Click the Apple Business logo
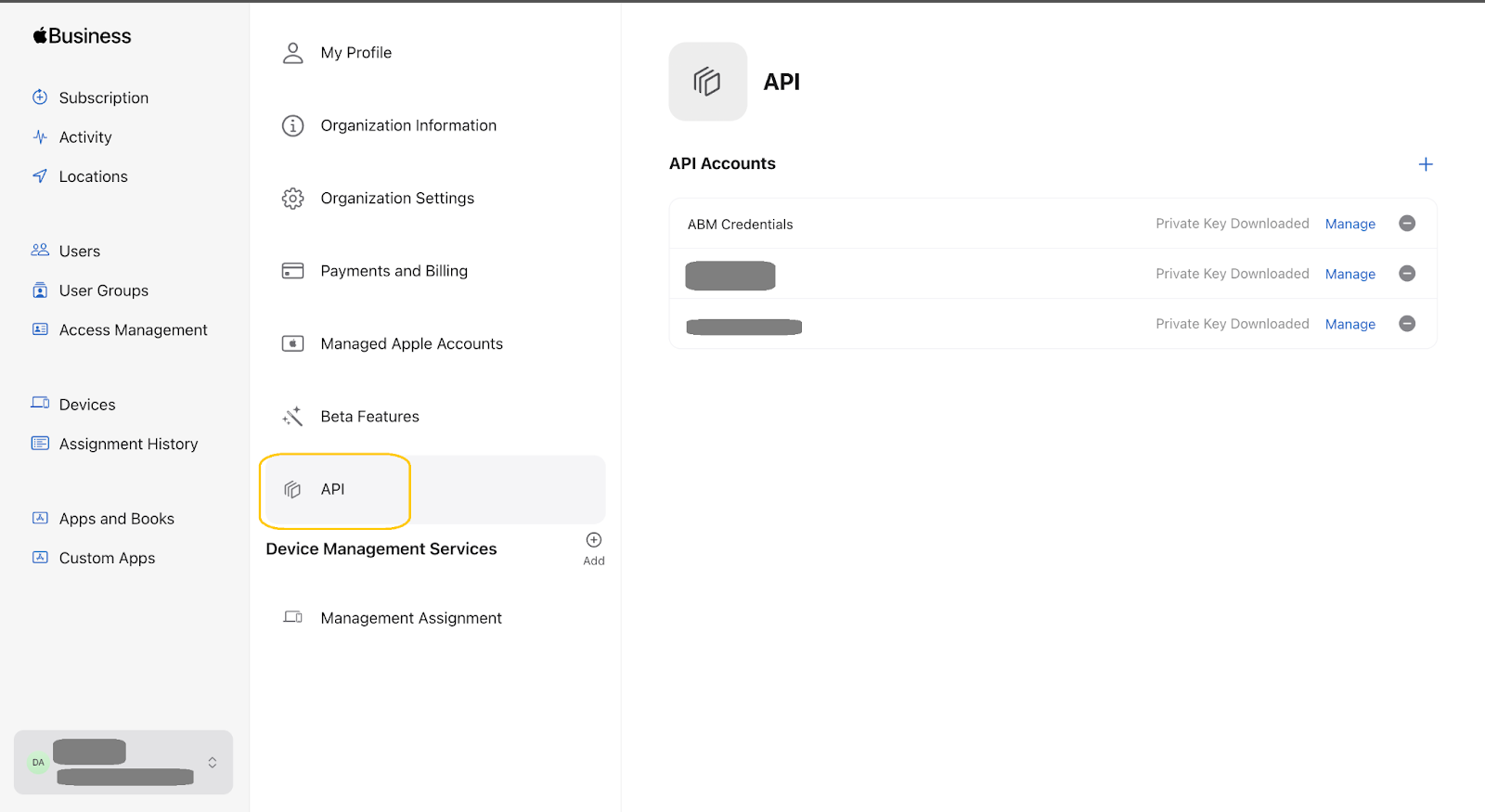This screenshot has width=1485, height=812. pyautogui.click(x=82, y=36)
